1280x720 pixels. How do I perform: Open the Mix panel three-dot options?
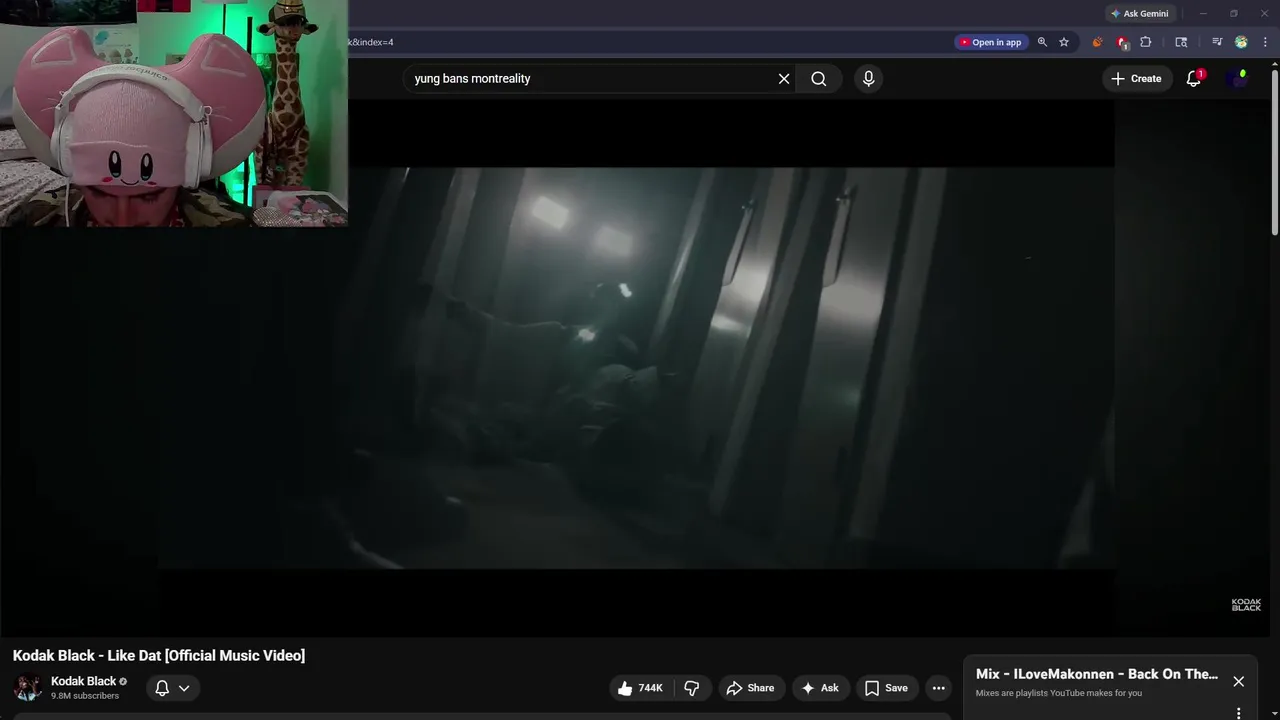point(1238,713)
